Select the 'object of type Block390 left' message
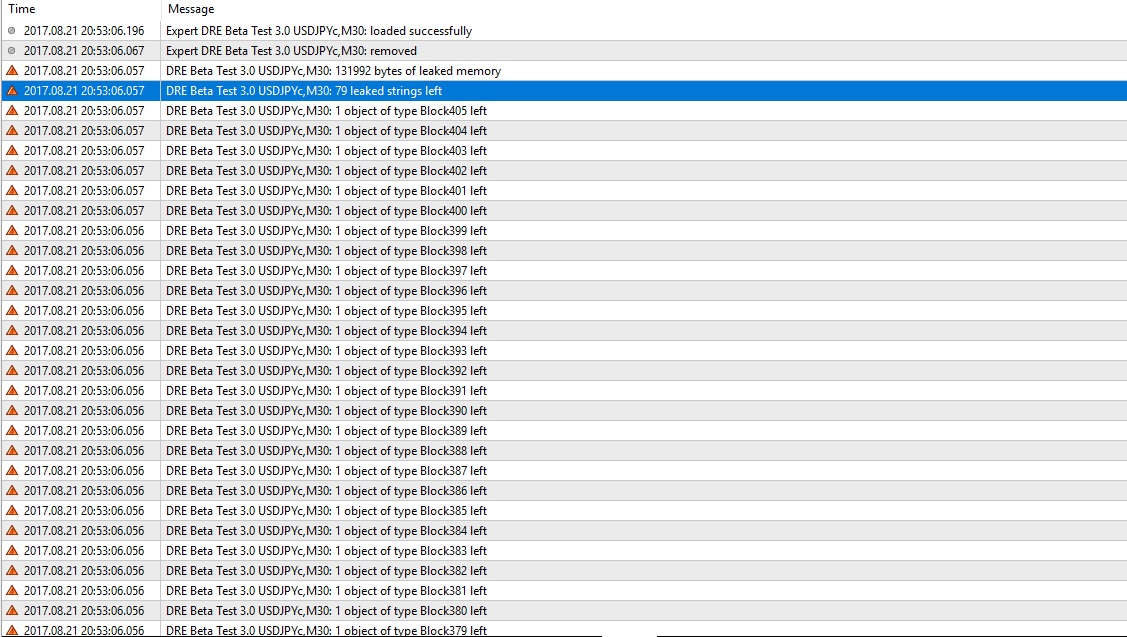 tap(326, 411)
